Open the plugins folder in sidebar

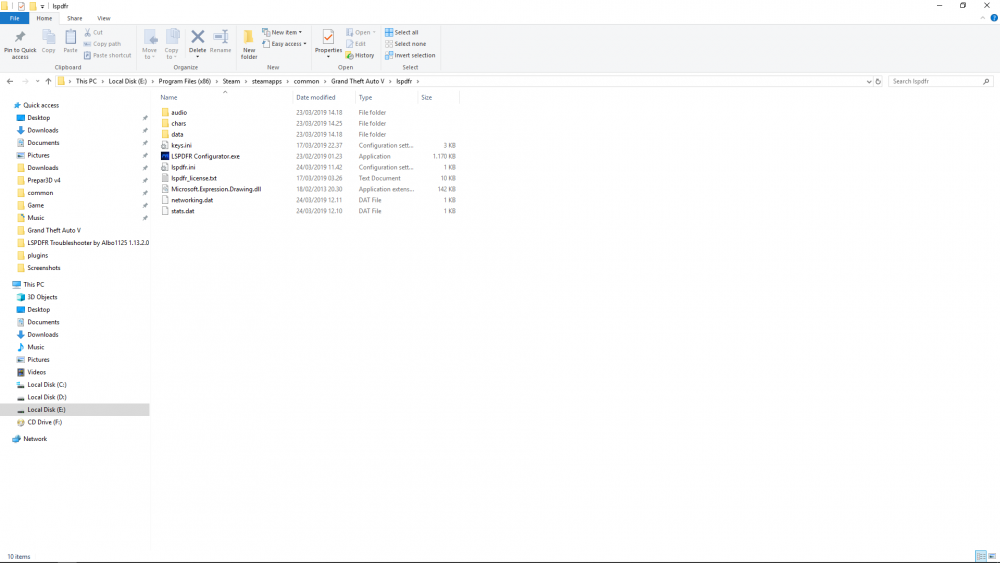(37, 256)
